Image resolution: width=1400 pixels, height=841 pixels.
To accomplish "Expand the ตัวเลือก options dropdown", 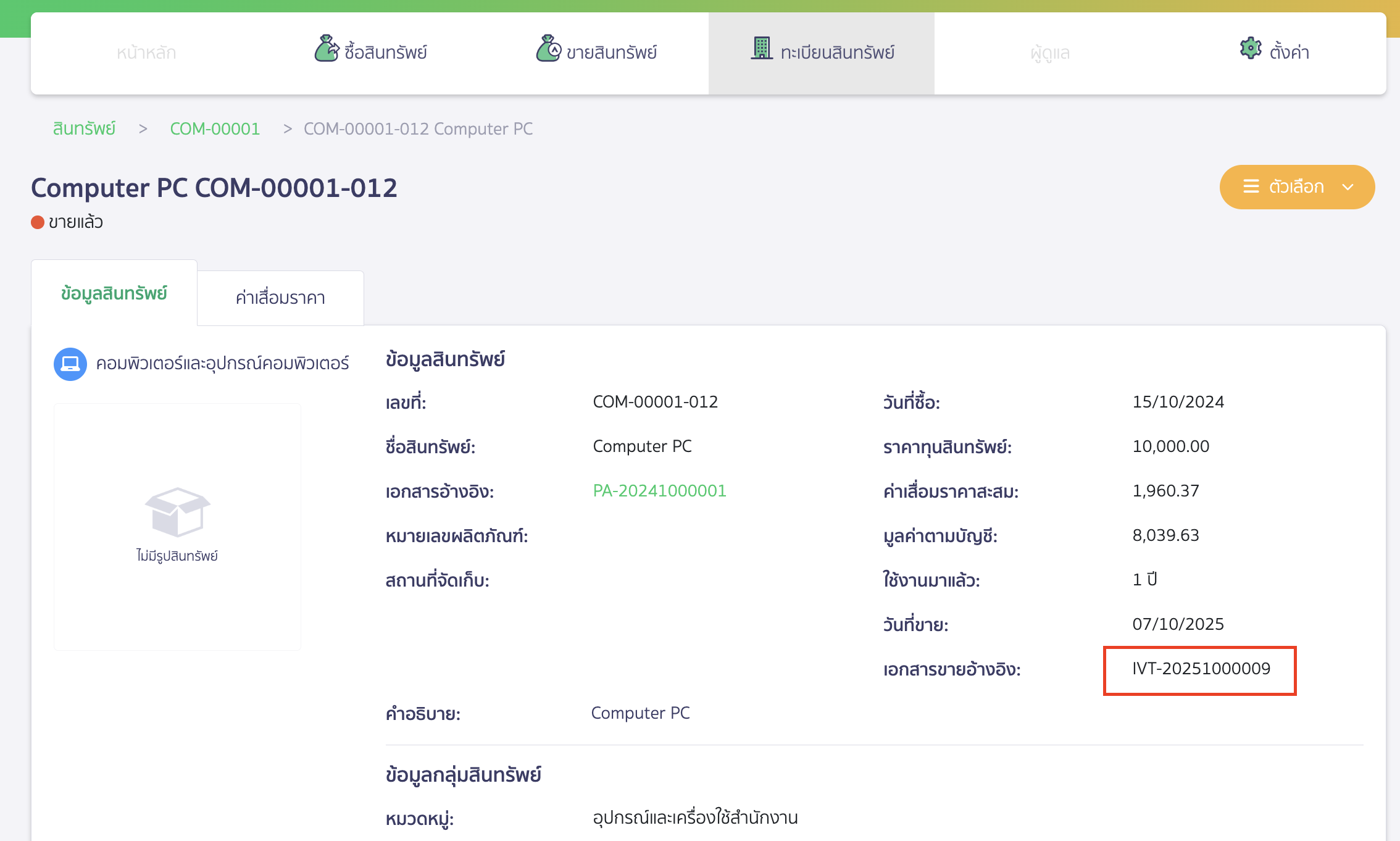I will (1296, 187).
